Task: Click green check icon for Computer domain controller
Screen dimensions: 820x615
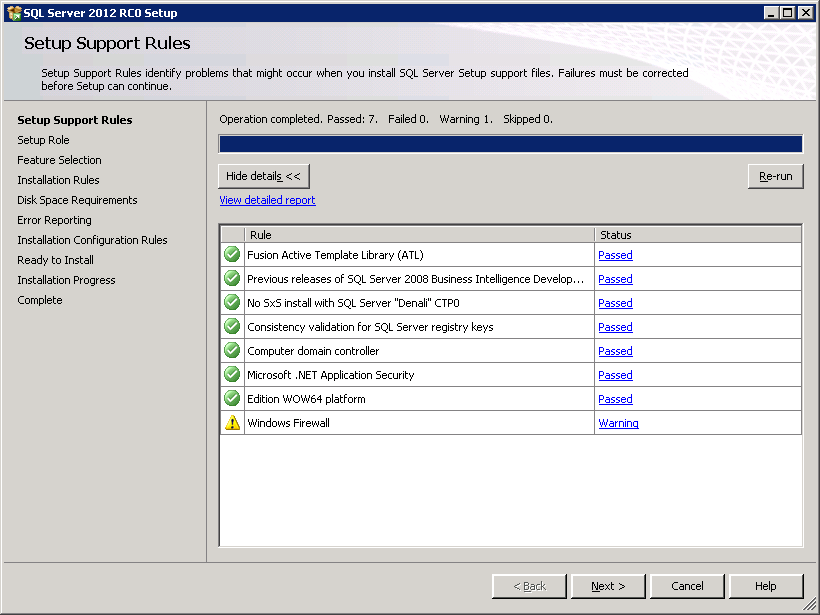Action: [232, 351]
